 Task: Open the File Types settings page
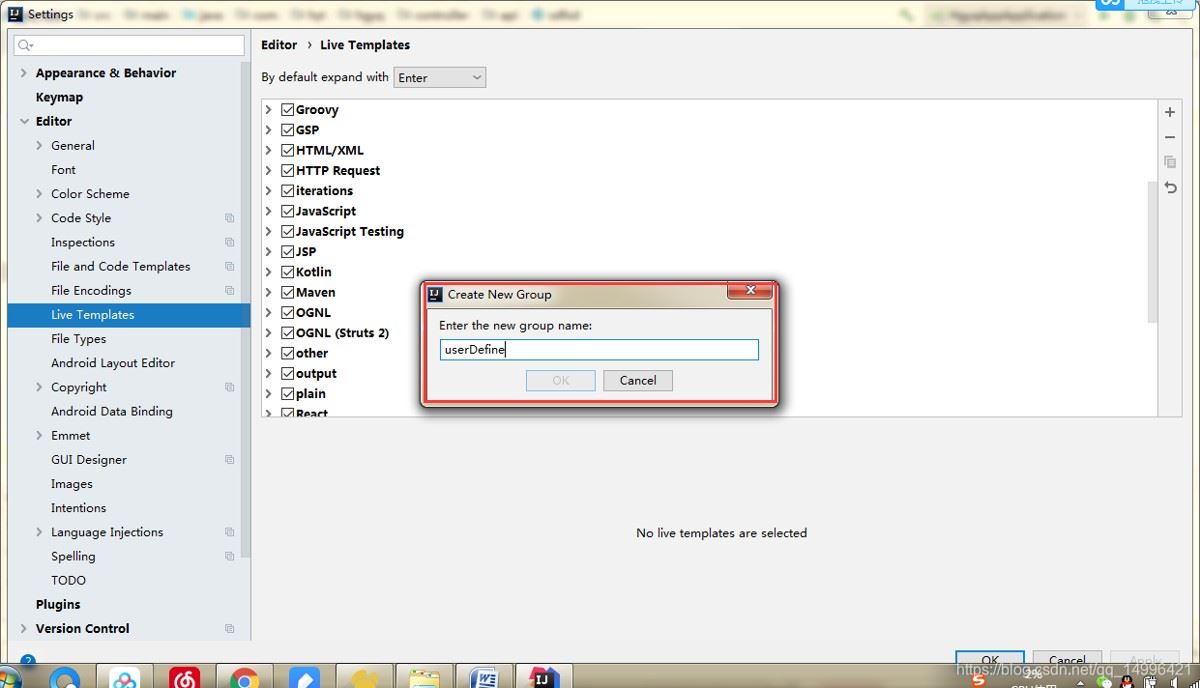pyautogui.click(x=78, y=339)
